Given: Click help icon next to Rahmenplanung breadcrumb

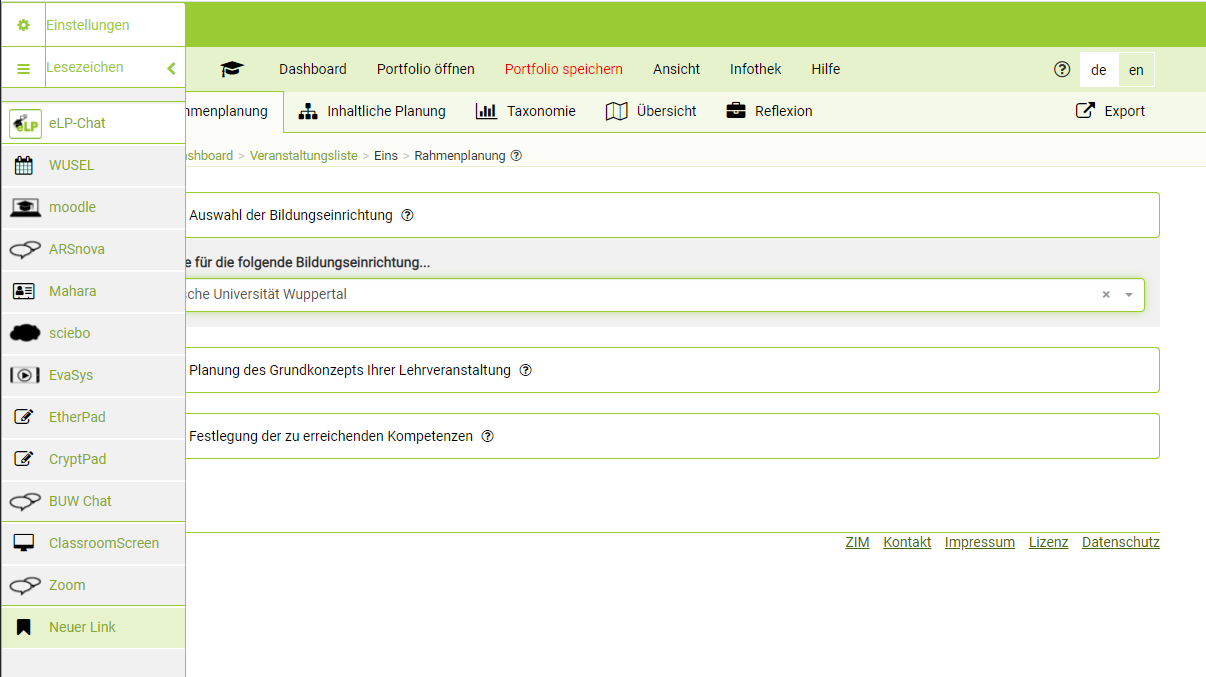Looking at the screenshot, I should (516, 156).
